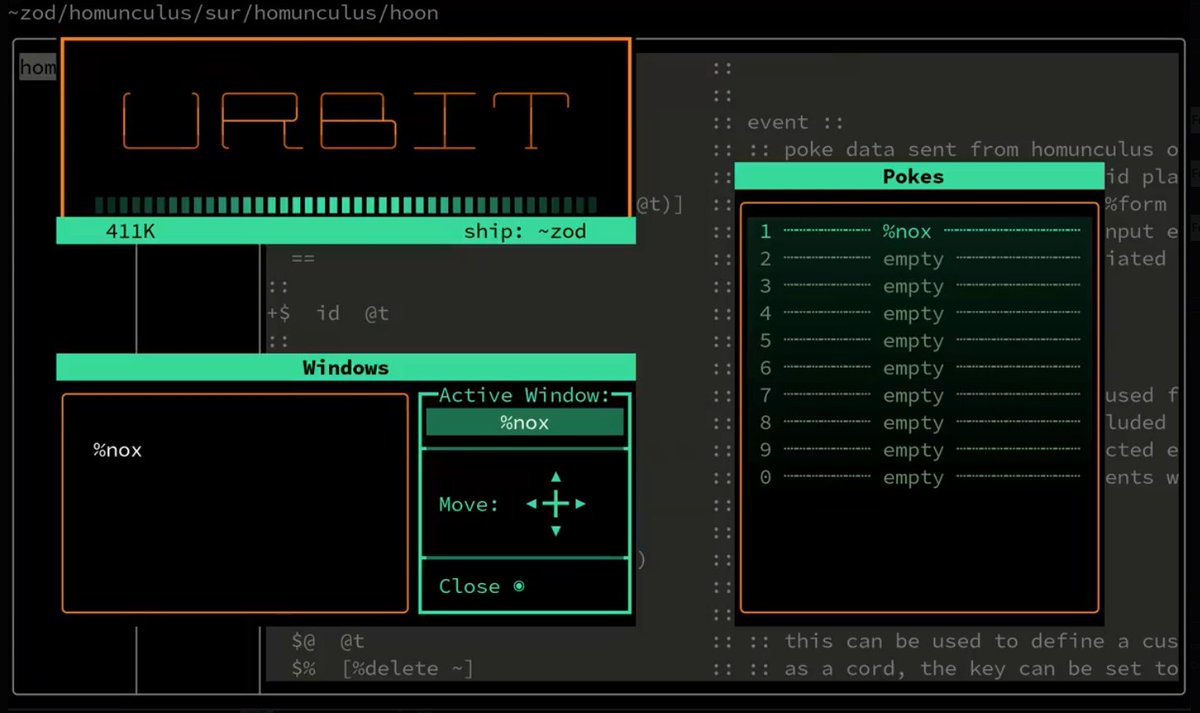Click the code line '$@ @t'
The width and height of the screenshot is (1200, 713).
click(x=328, y=641)
